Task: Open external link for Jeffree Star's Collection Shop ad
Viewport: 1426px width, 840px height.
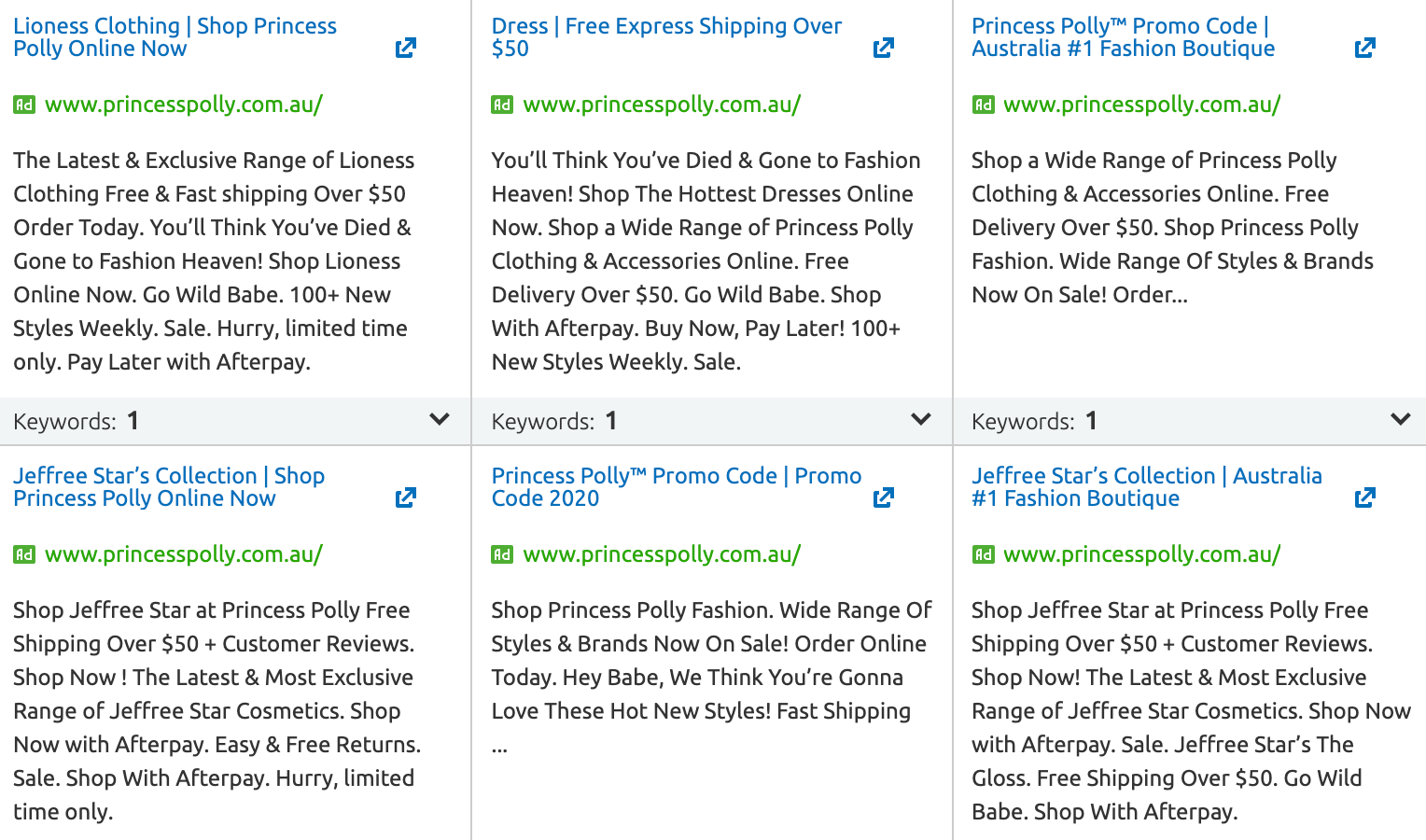Action: [405, 497]
